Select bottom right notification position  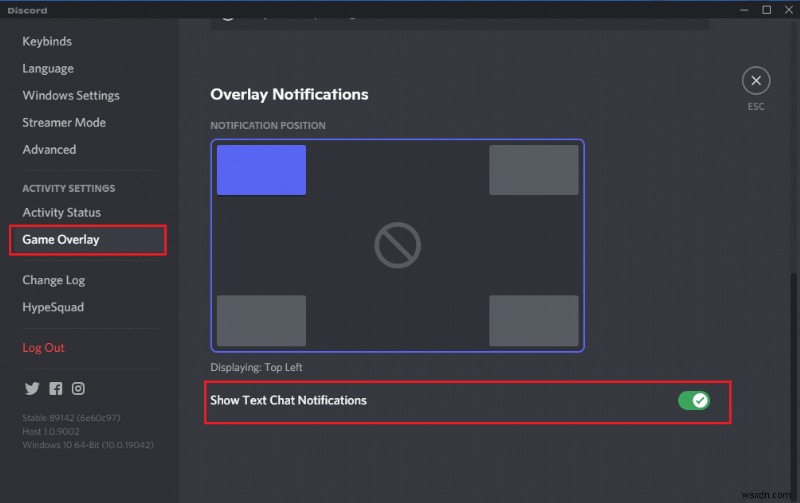point(534,320)
